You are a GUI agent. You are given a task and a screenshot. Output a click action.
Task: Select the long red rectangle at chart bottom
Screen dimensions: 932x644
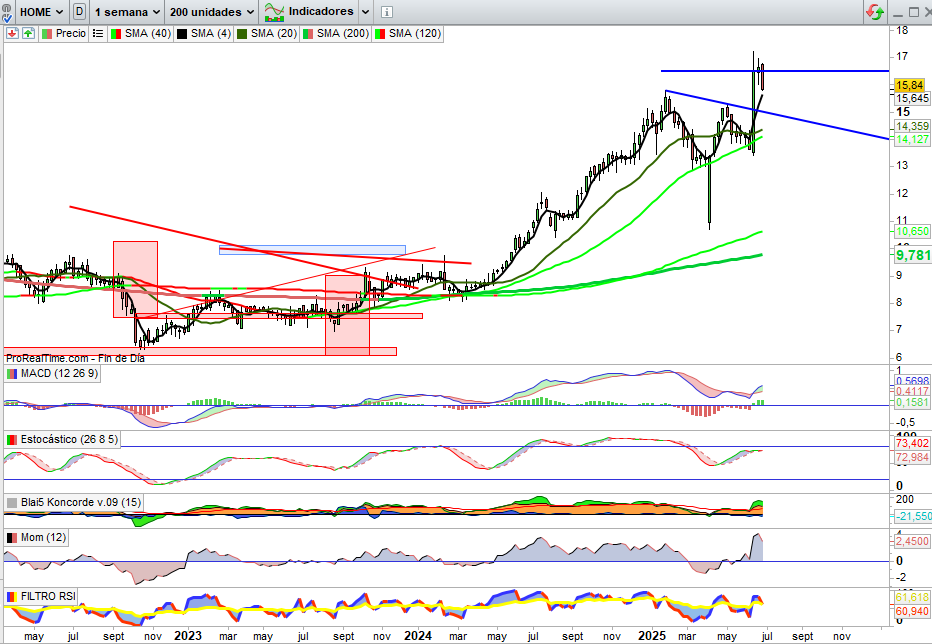coord(200,351)
